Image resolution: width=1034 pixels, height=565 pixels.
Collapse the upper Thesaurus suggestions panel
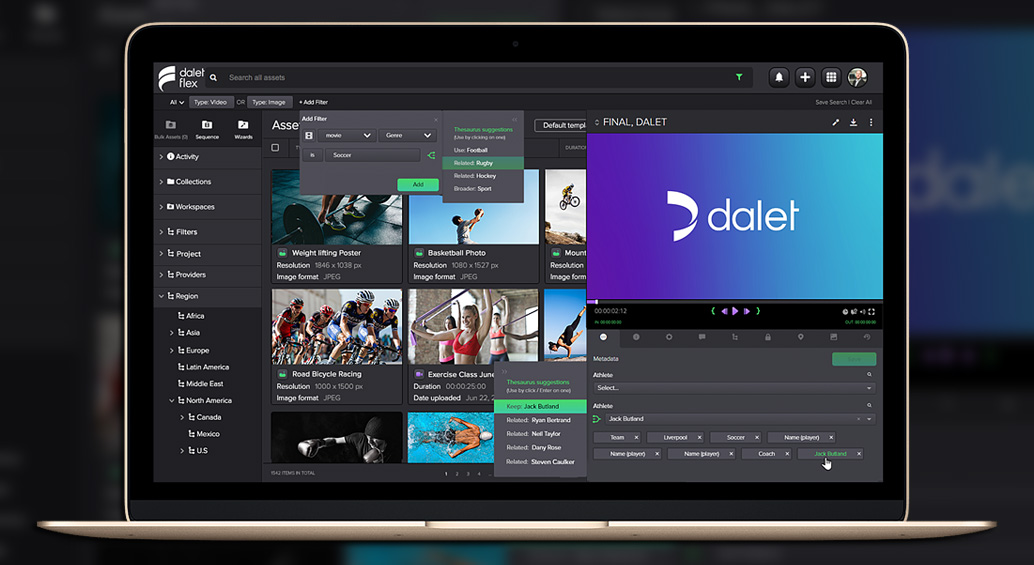point(514,120)
